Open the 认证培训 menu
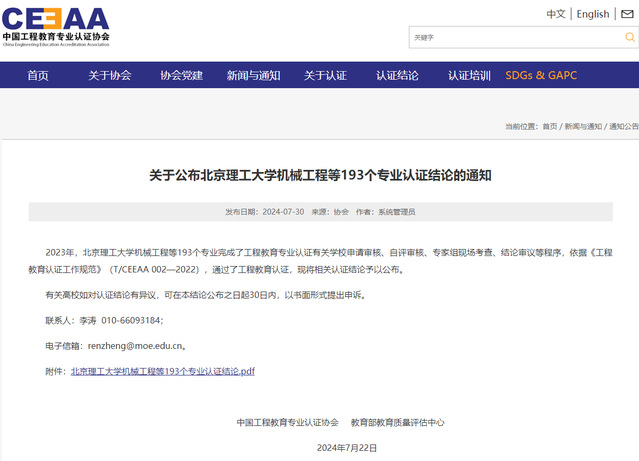Viewport: 639px width, 461px height. pos(469,75)
